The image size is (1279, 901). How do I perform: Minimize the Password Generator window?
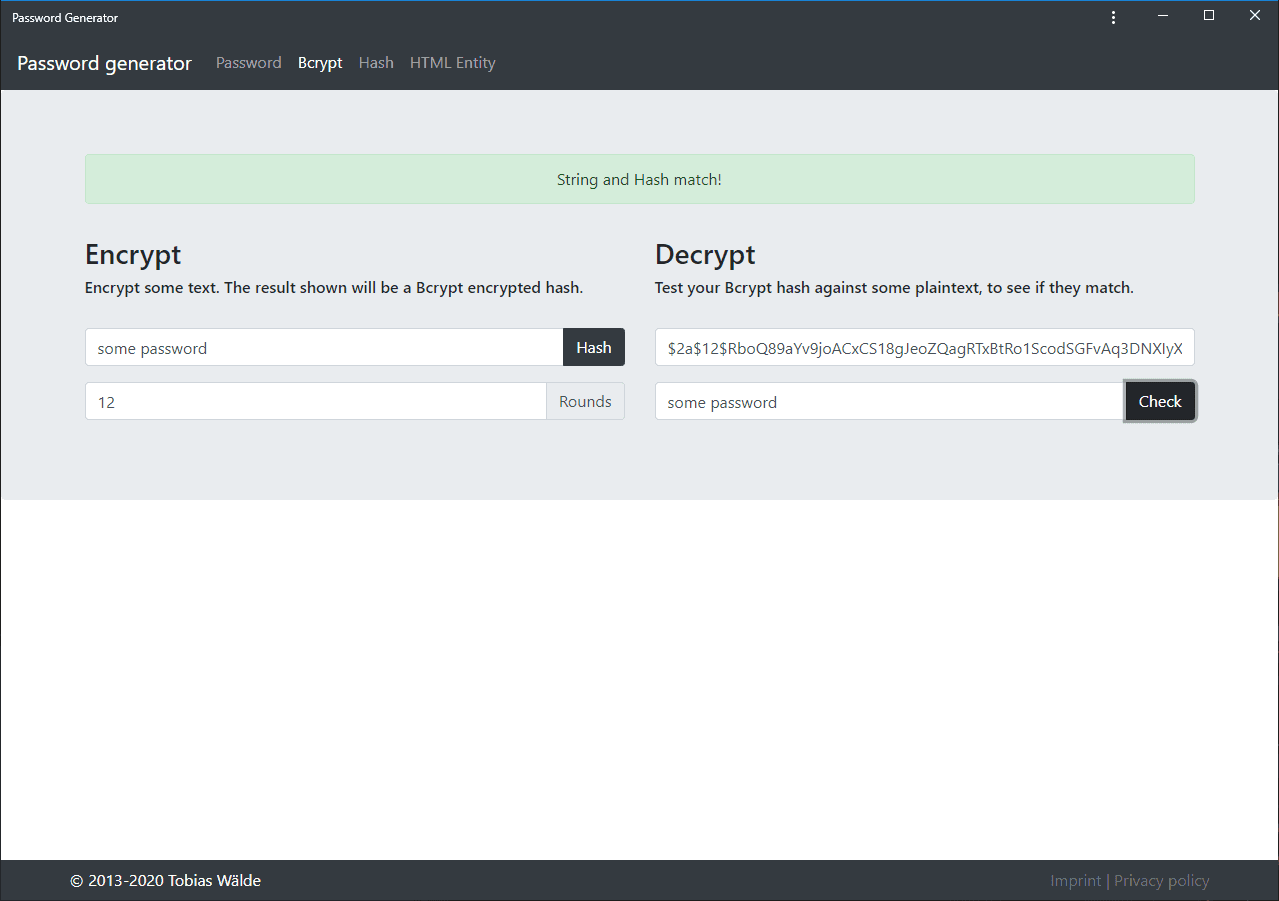point(1163,16)
